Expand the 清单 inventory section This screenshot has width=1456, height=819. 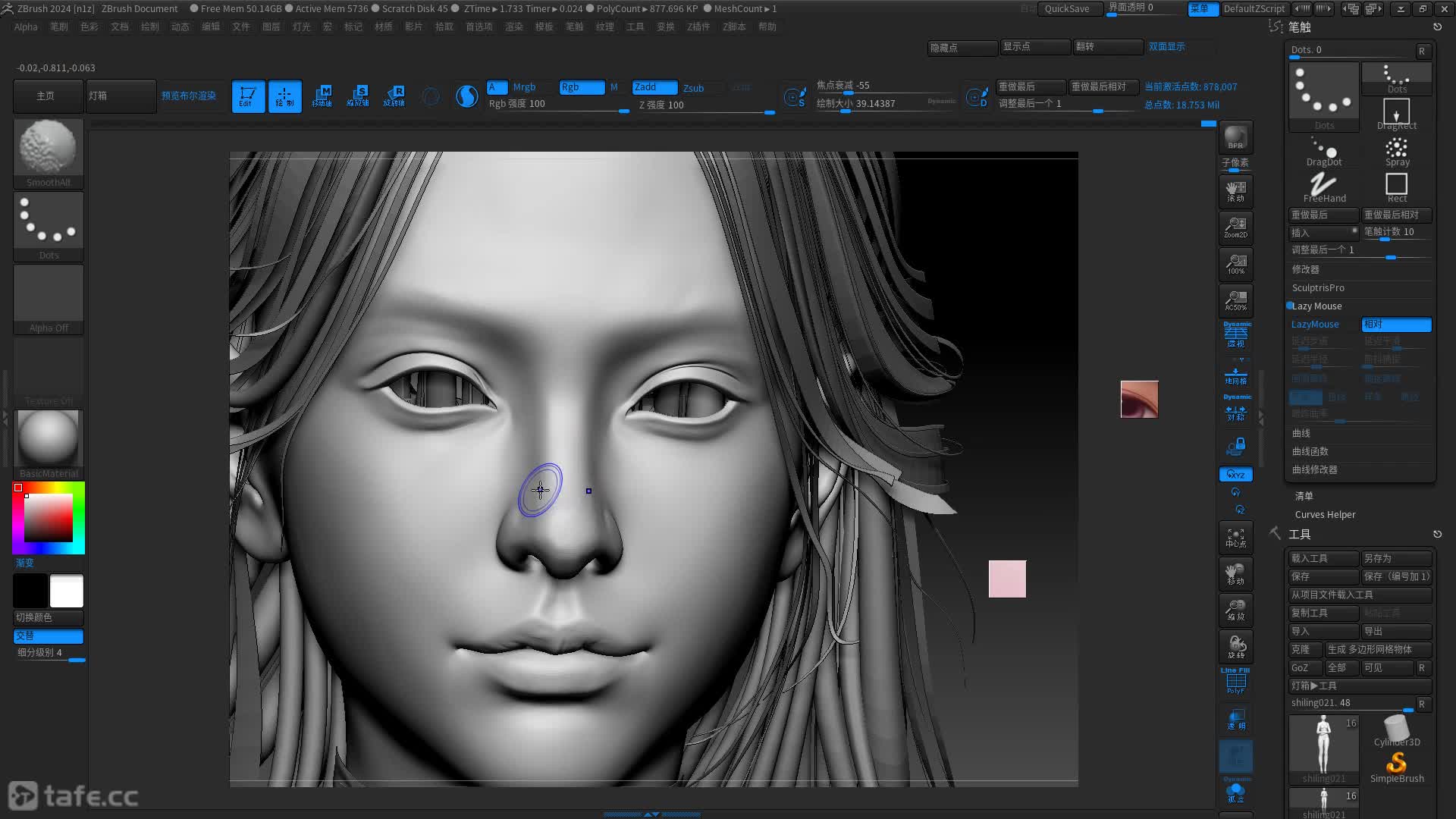tap(1304, 497)
